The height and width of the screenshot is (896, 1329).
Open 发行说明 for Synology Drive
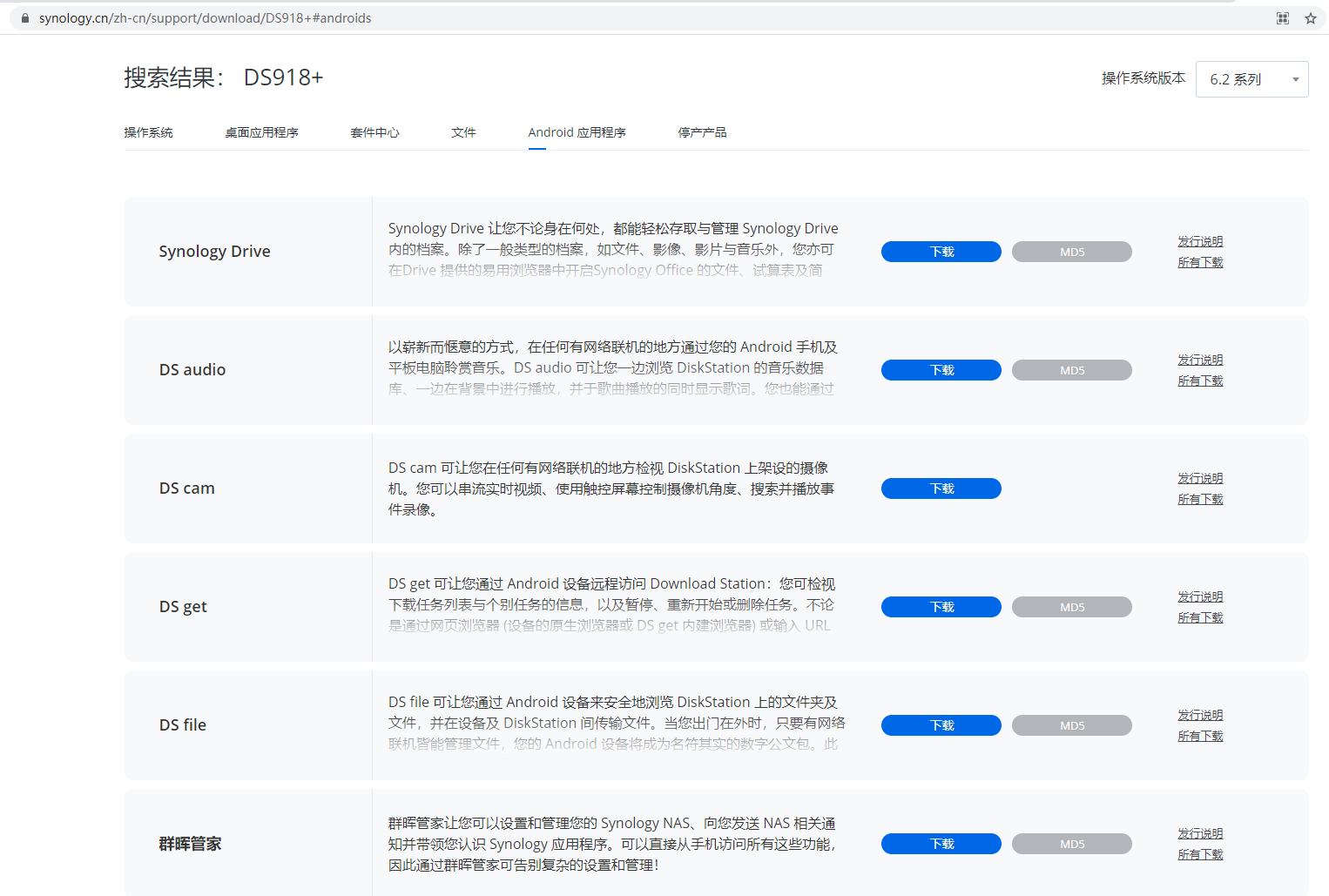click(x=1200, y=241)
